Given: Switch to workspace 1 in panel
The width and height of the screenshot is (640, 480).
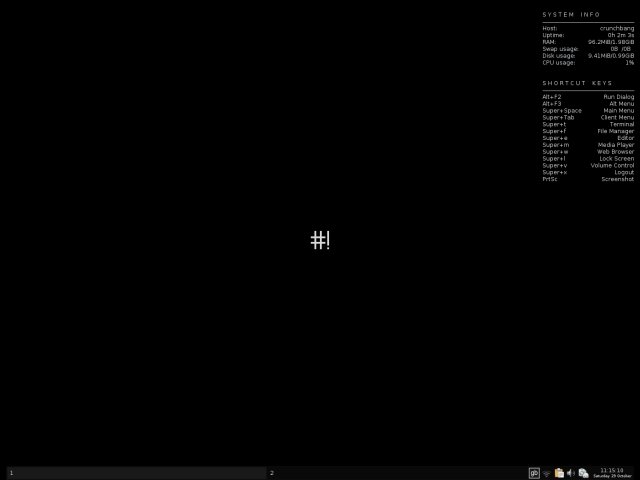Looking at the screenshot, I should click(x=137, y=473).
